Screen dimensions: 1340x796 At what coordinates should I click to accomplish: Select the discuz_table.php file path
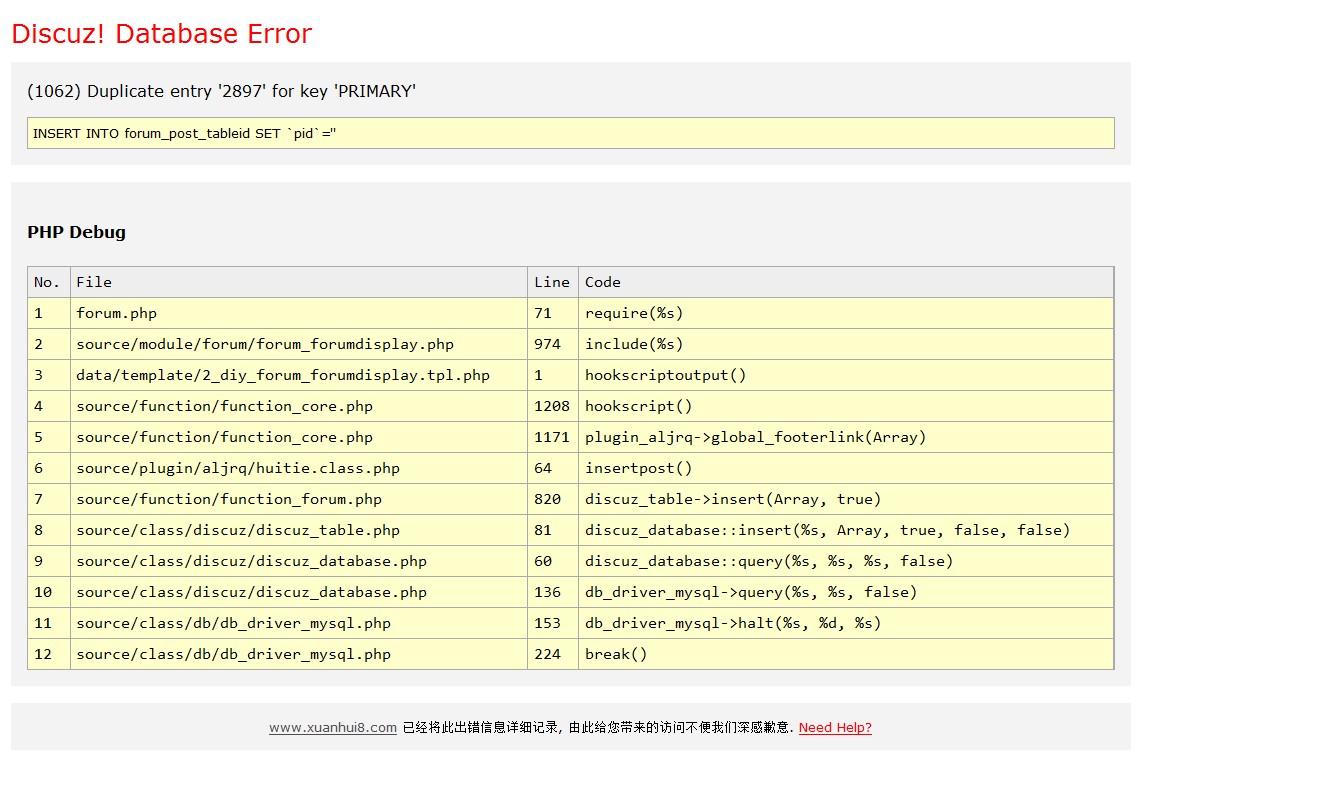(x=238, y=530)
